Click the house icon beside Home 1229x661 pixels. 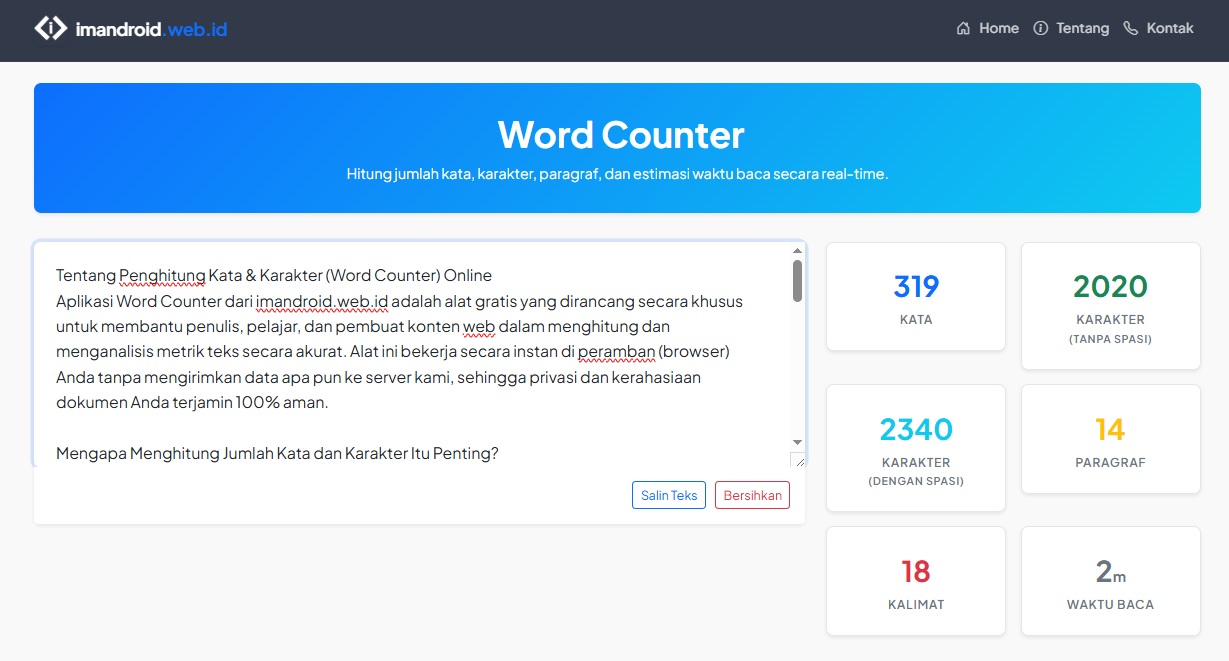(x=963, y=28)
